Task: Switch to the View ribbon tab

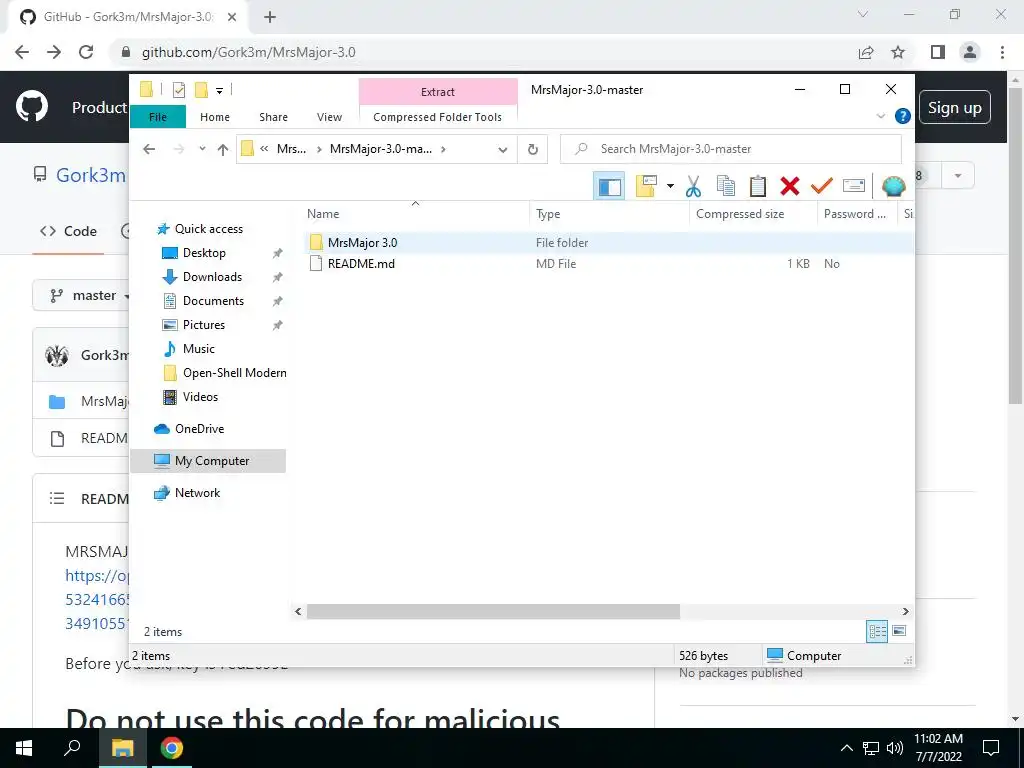Action: (x=329, y=117)
